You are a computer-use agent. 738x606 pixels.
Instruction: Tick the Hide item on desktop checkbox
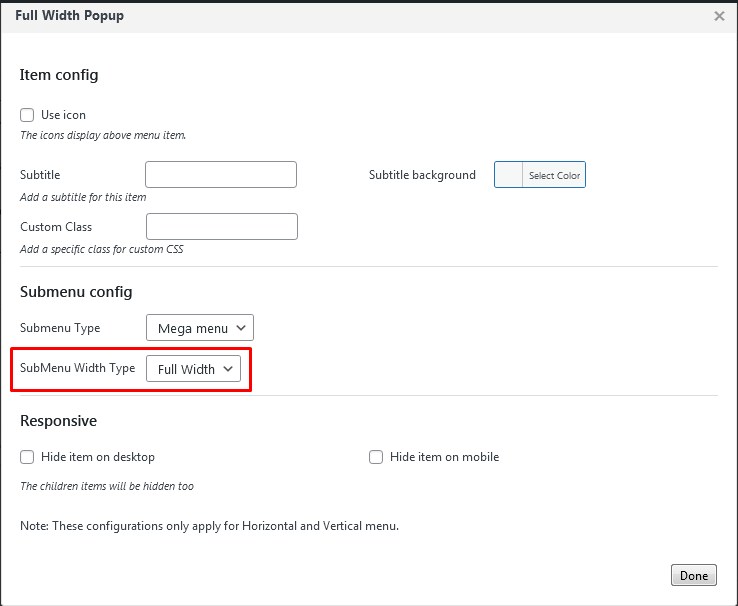click(27, 457)
